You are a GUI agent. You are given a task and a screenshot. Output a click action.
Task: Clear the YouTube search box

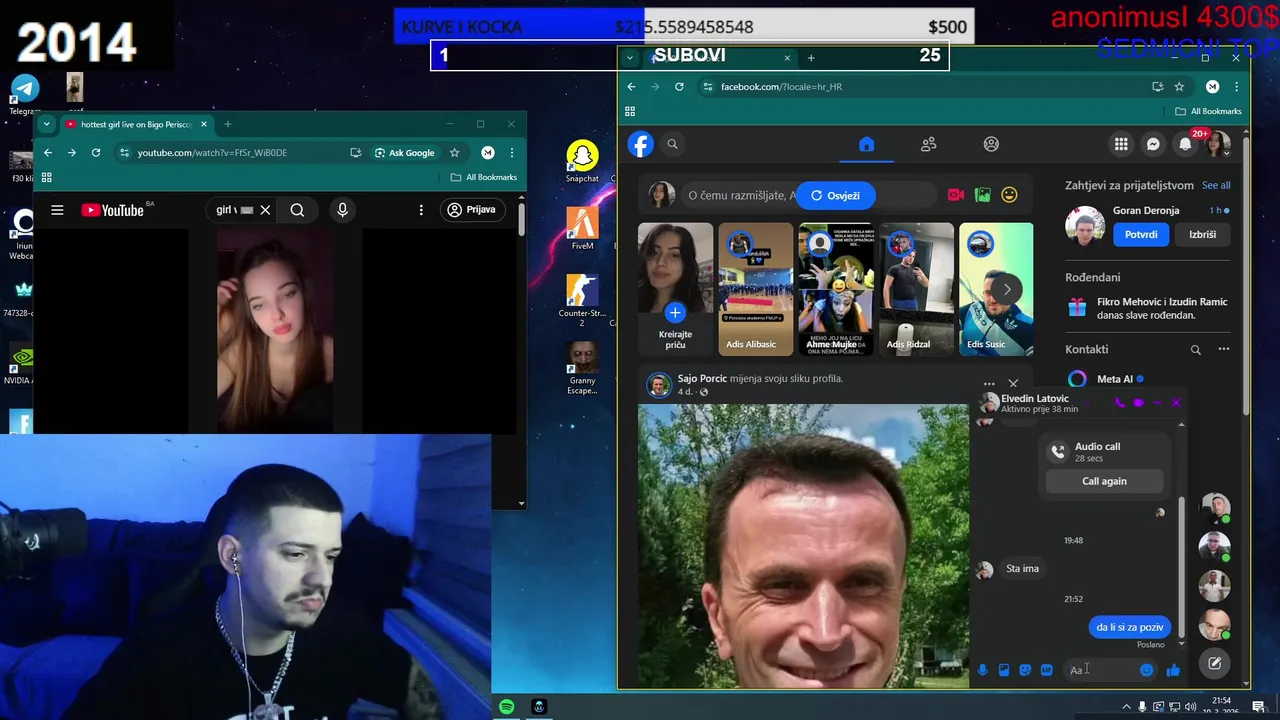tap(265, 210)
